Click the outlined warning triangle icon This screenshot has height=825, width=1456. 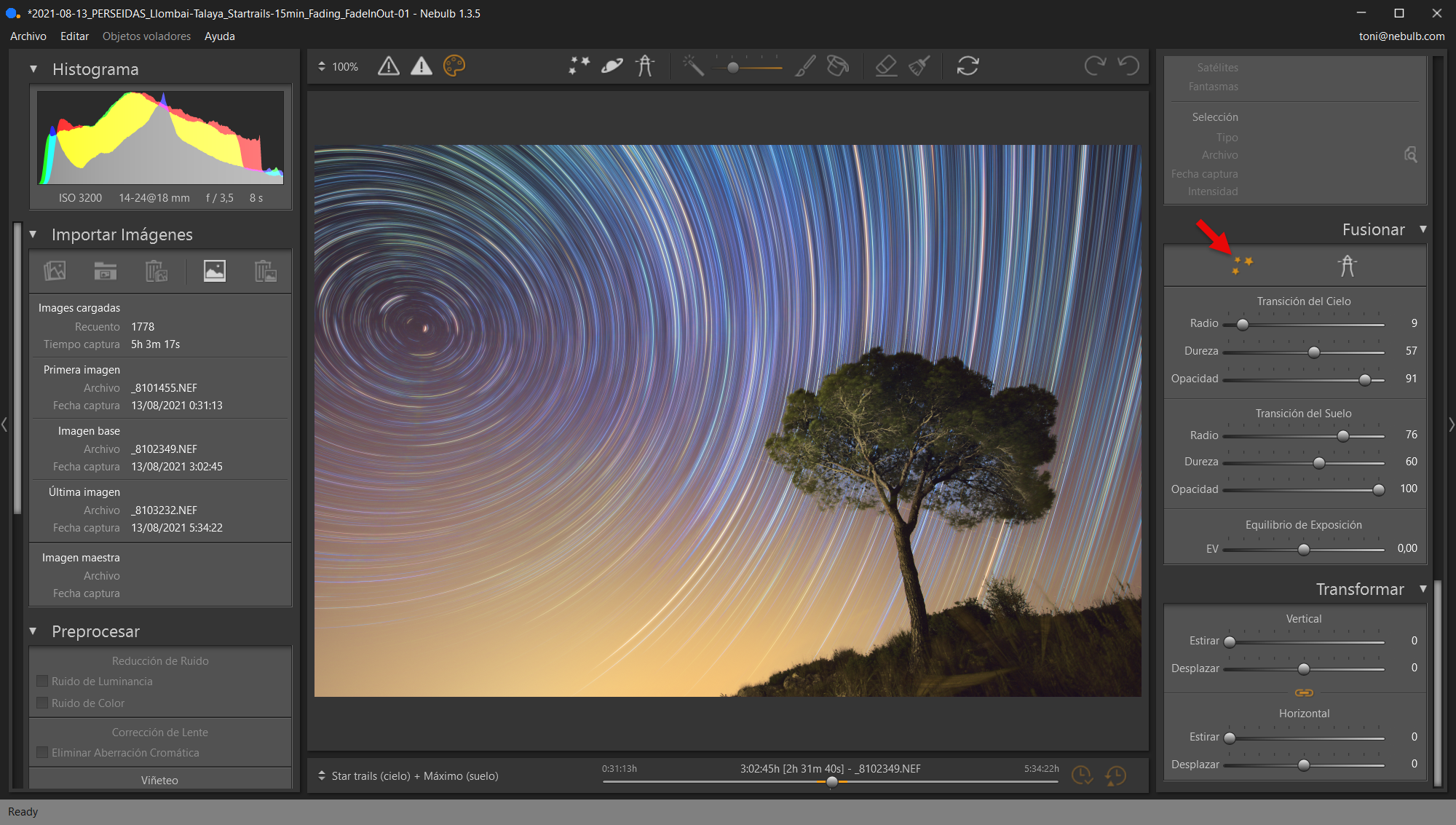(389, 66)
